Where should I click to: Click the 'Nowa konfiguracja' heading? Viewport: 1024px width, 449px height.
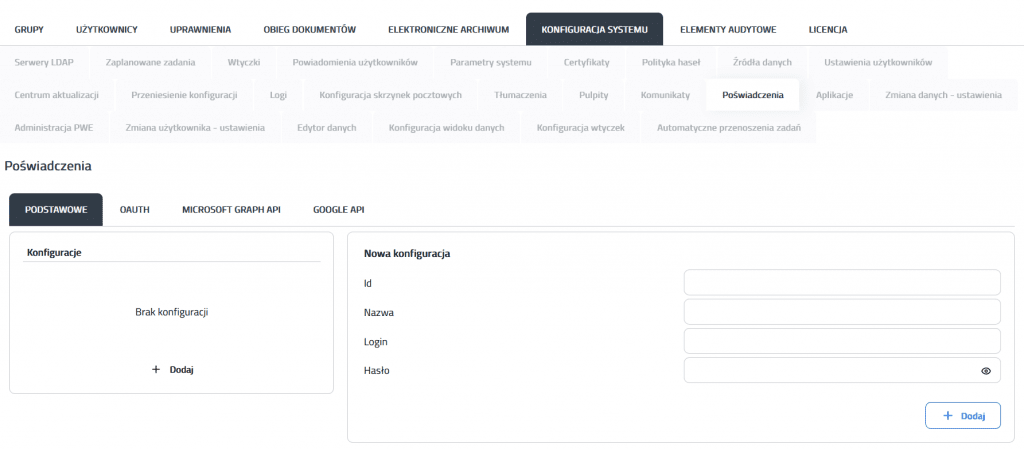[x=407, y=254]
